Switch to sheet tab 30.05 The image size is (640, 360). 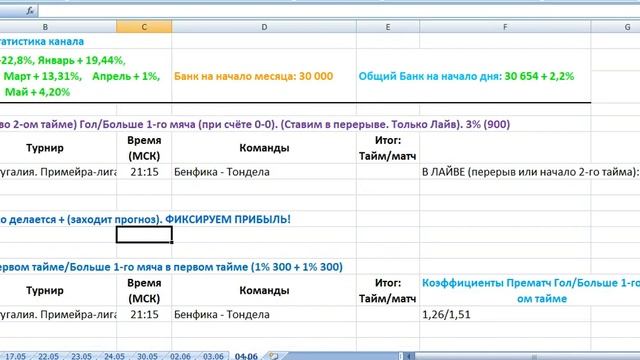click(147, 356)
